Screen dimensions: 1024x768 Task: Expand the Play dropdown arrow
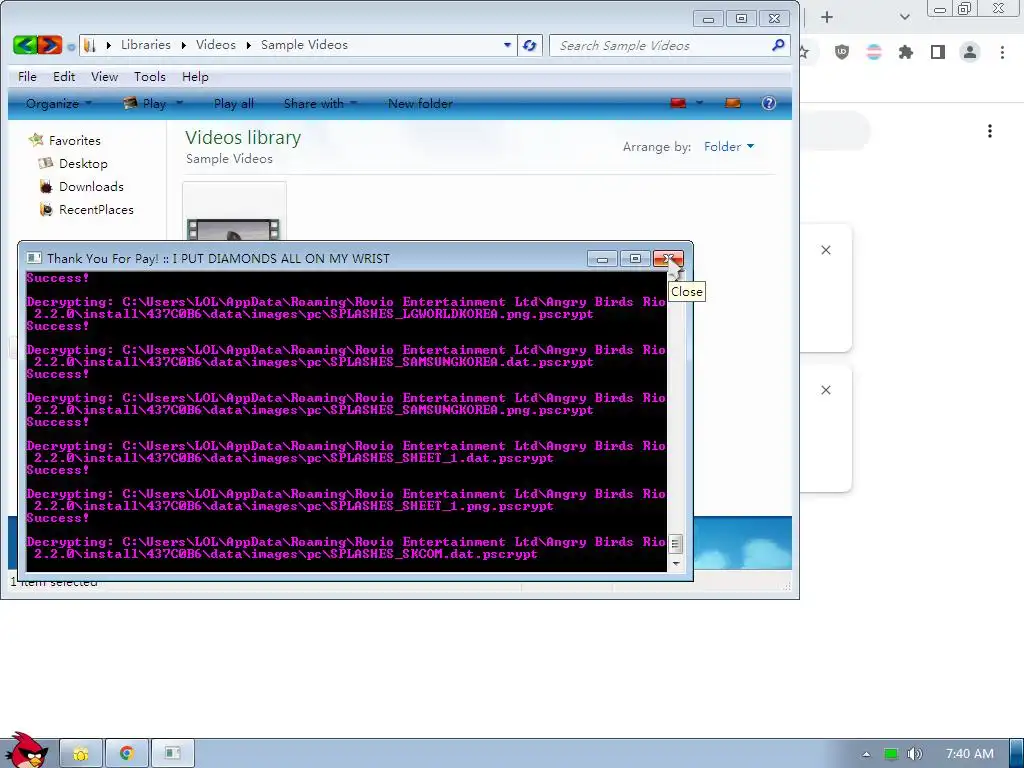[180, 103]
